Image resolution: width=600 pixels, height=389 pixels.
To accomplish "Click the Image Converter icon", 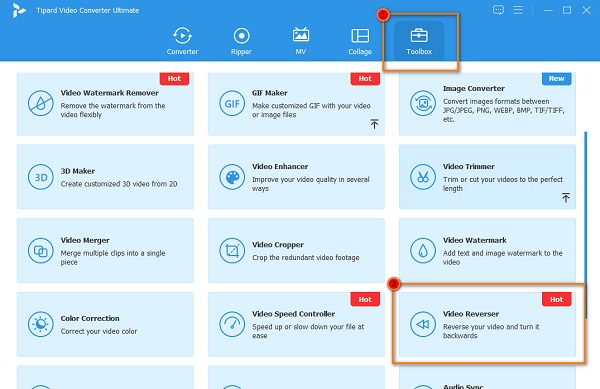I will tap(423, 103).
